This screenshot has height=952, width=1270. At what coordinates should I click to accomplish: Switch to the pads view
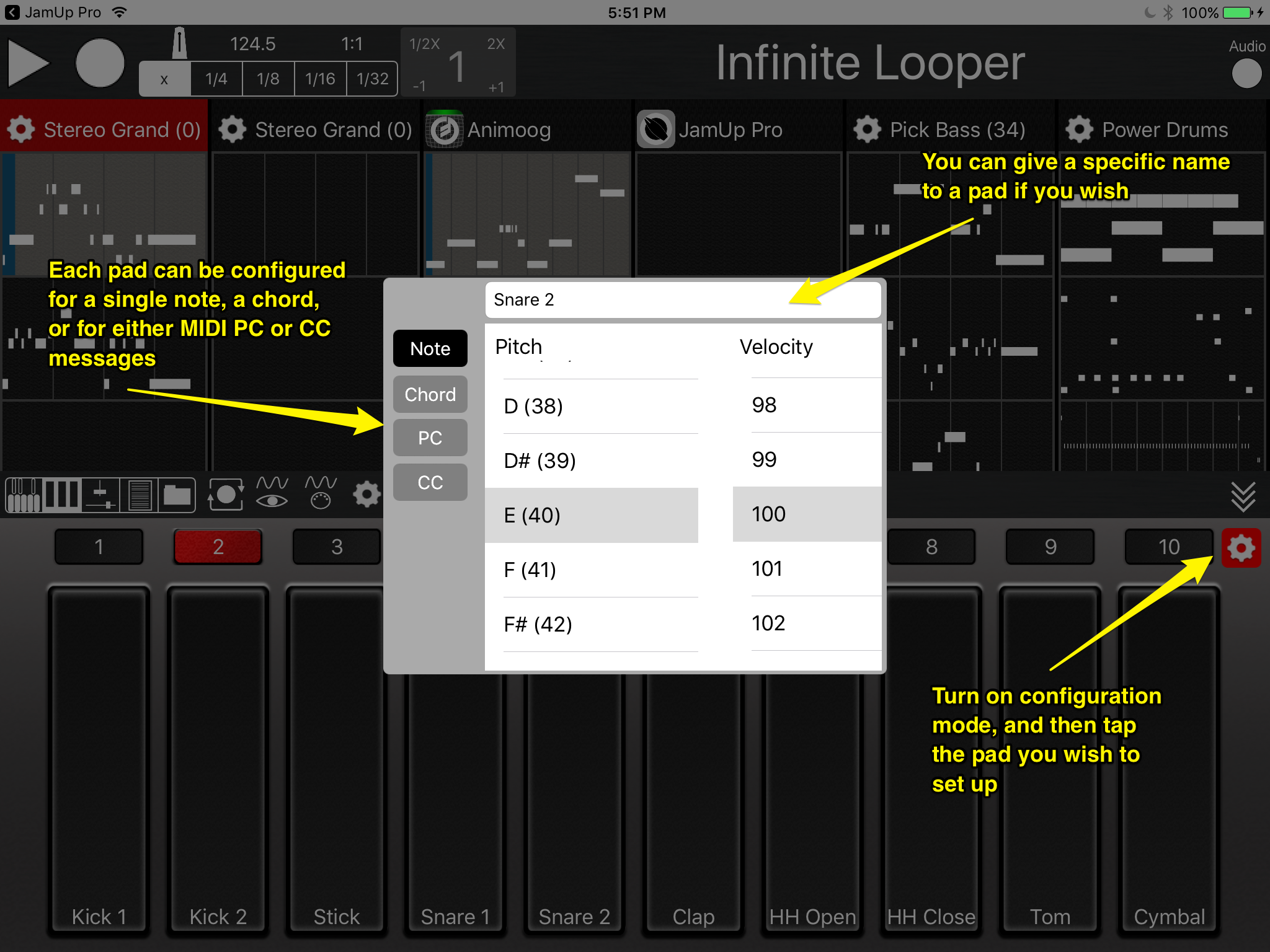pos(61,495)
